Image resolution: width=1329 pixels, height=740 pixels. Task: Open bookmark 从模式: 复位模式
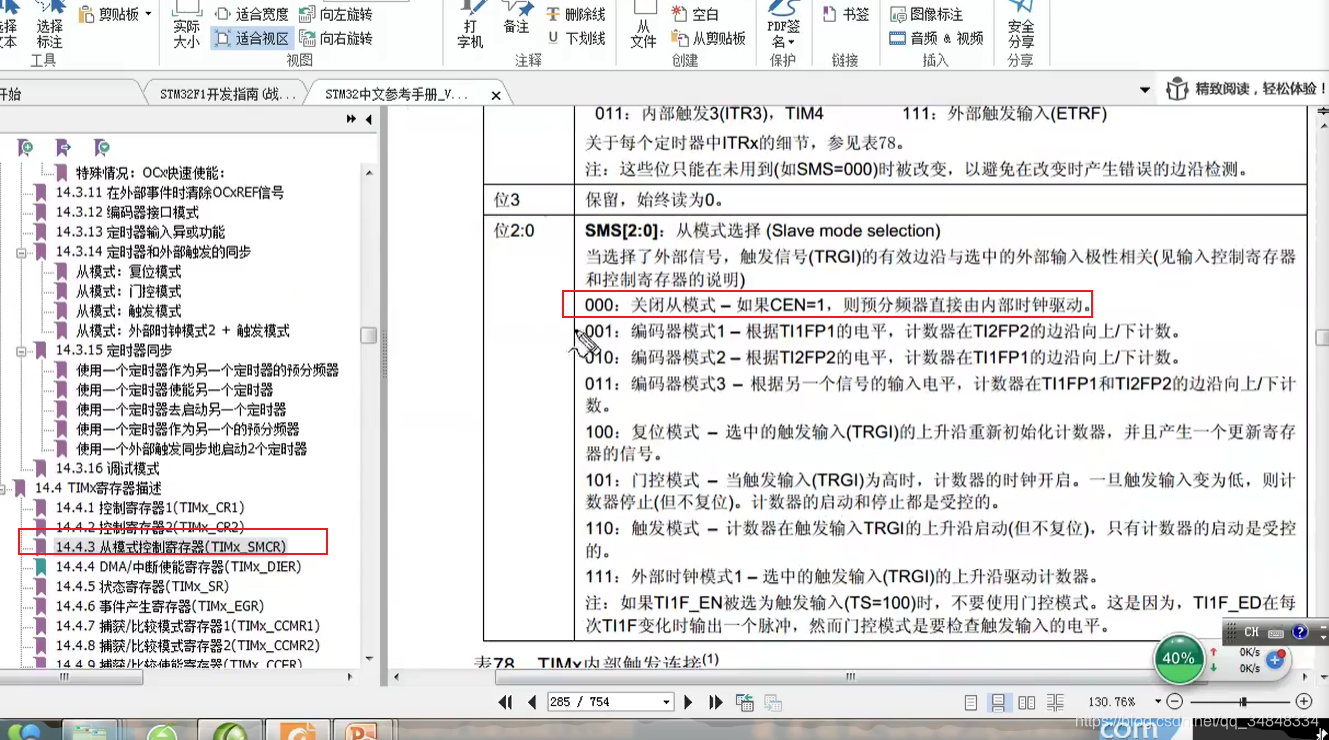pyautogui.click(x=129, y=272)
